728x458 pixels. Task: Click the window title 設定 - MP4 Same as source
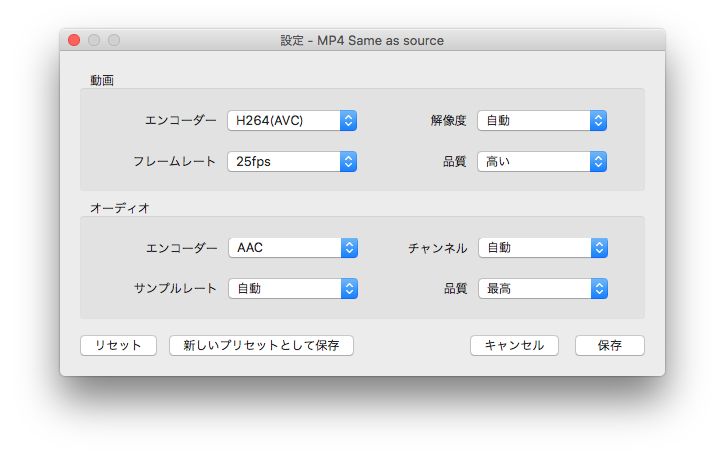click(x=362, y=41)
